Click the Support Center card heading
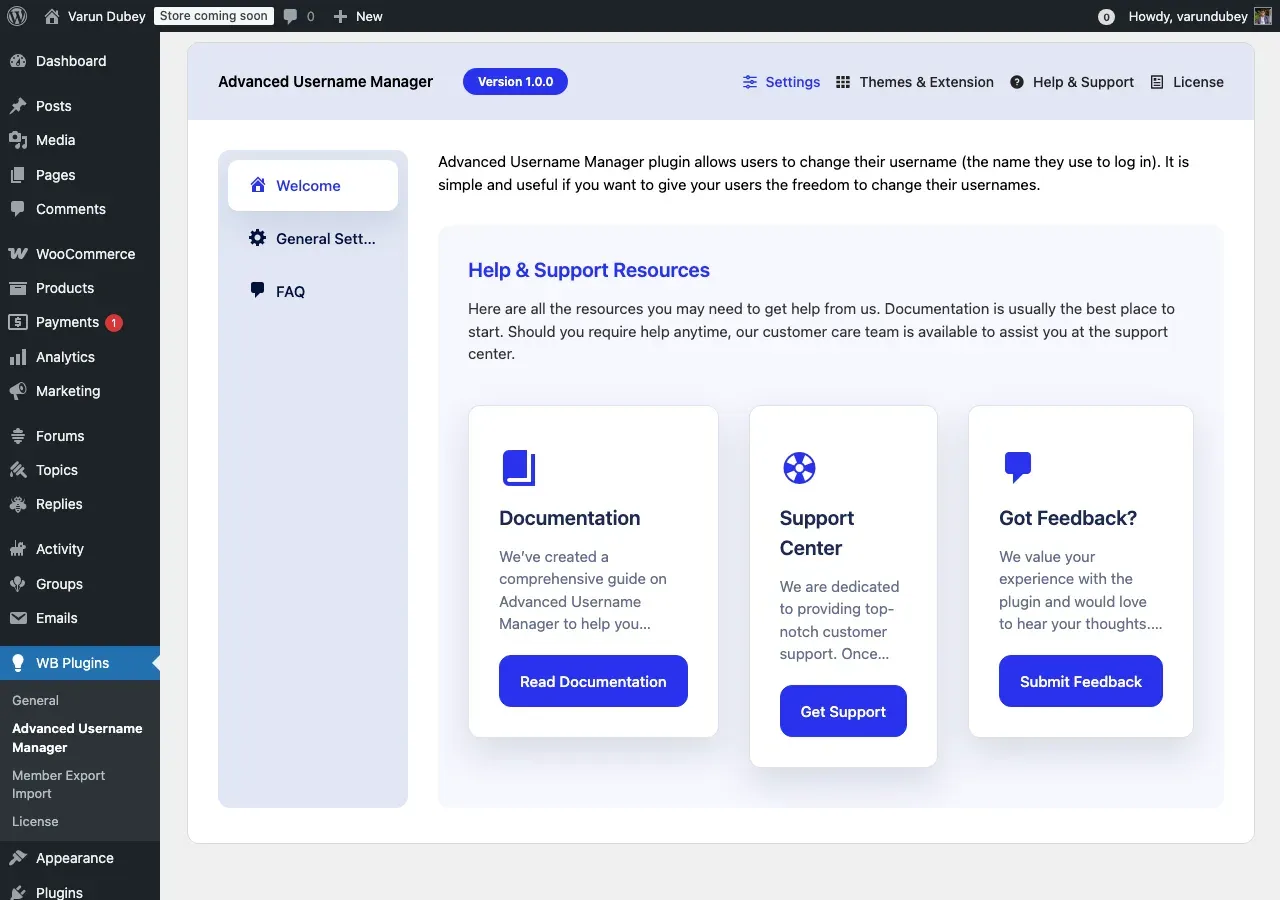The image size is (1280, 900). tap(817, 533)
